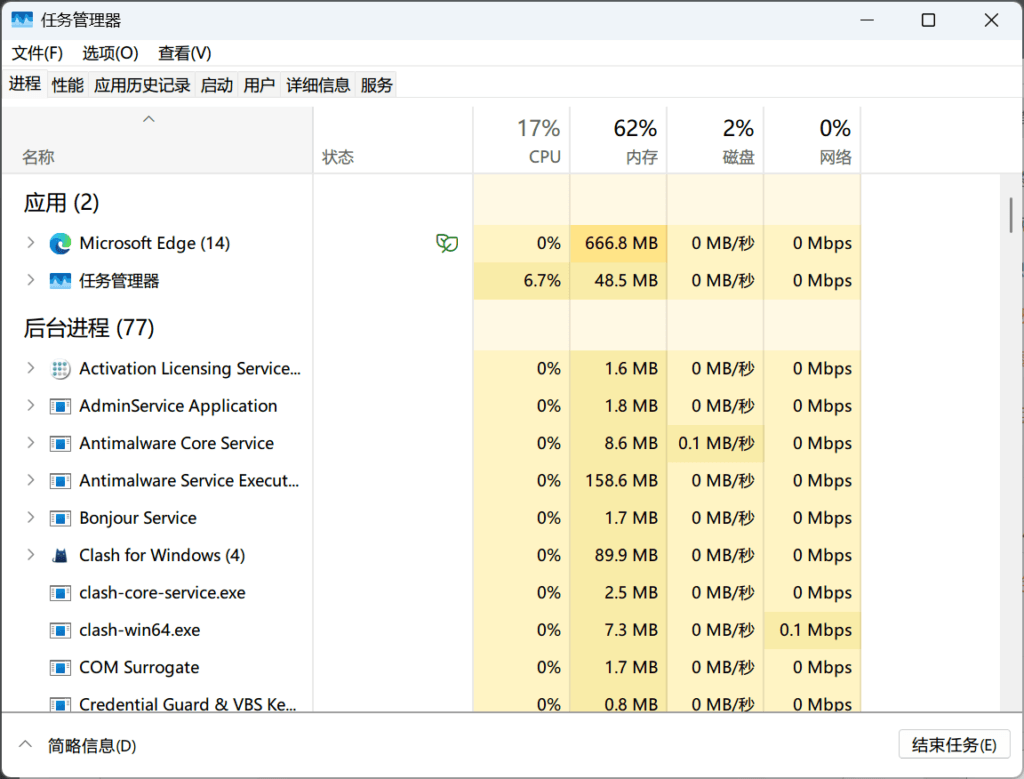Switch to the 详细信息 tab
Screen dimensions: 1024x779
pos(318,85)
